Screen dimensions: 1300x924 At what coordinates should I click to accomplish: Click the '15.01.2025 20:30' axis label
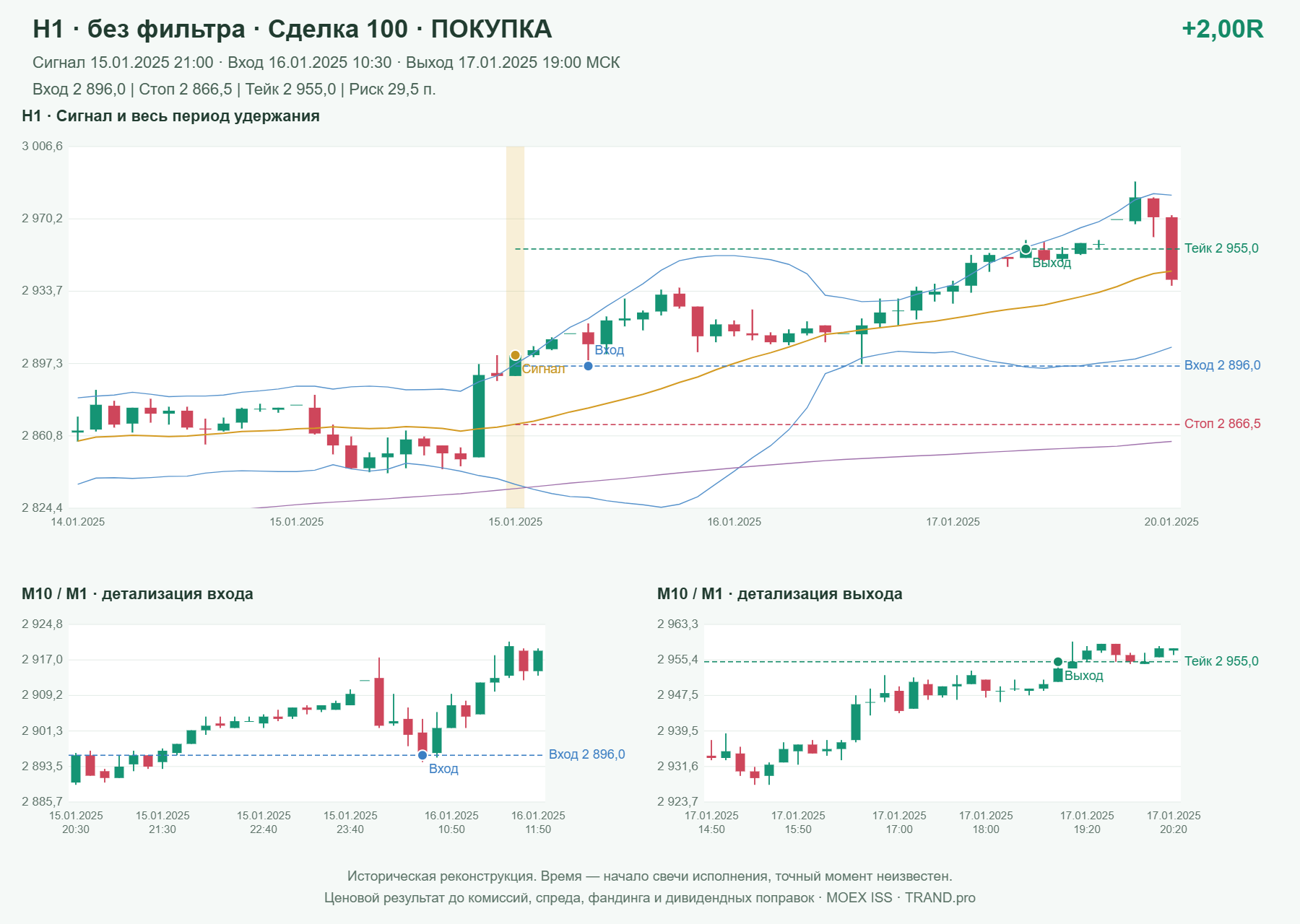pos(76,822)
